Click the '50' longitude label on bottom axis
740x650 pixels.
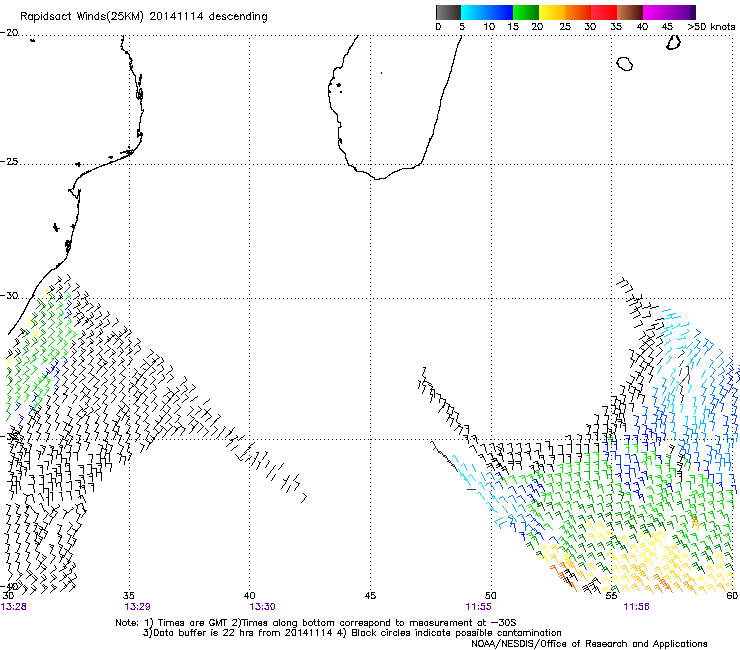click(491, 596)
